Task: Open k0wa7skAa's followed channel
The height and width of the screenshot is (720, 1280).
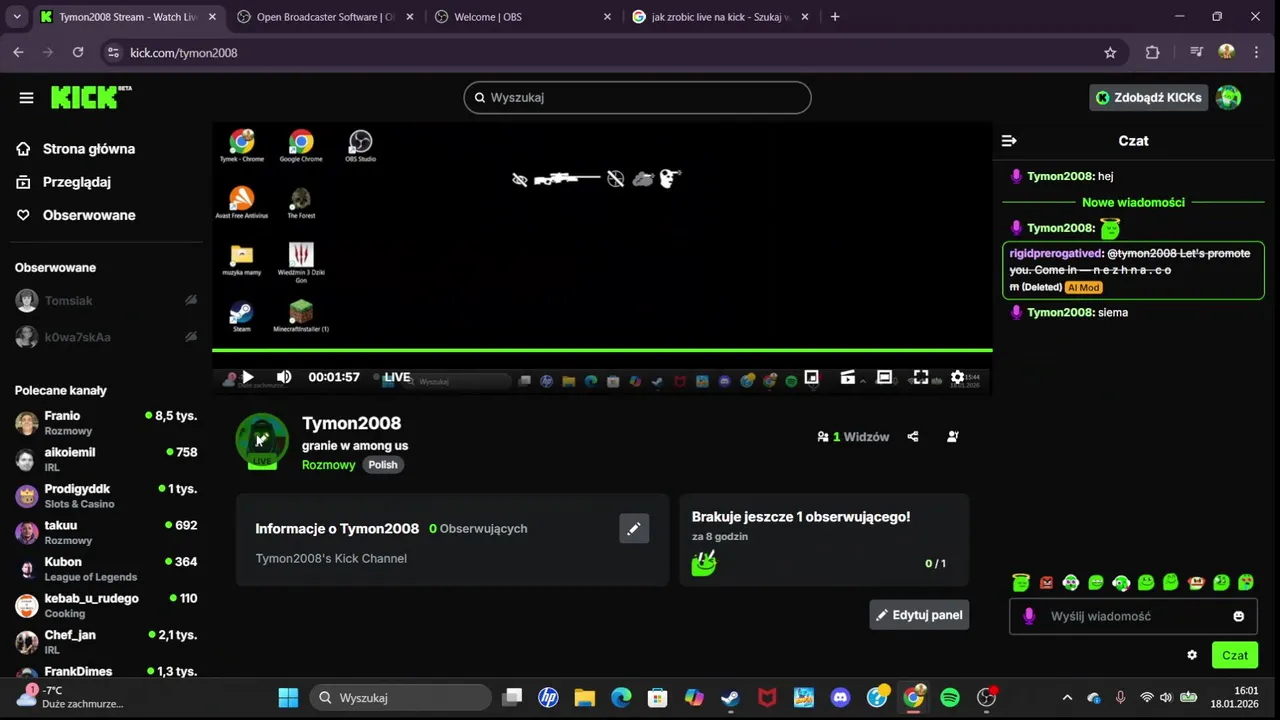Action: pyautogui.click(x=106, y=337)
